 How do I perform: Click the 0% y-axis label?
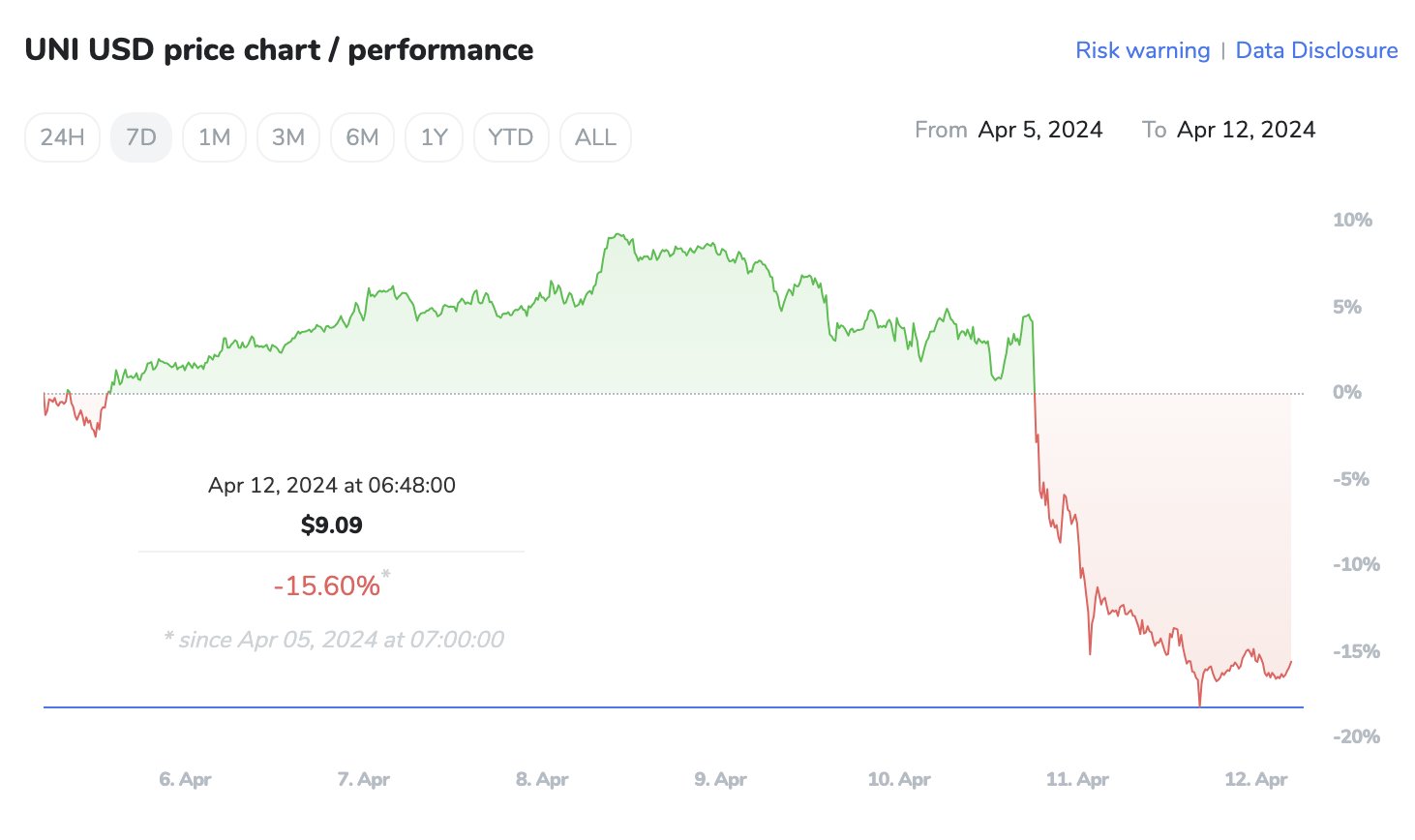(x=1346, y=393)
